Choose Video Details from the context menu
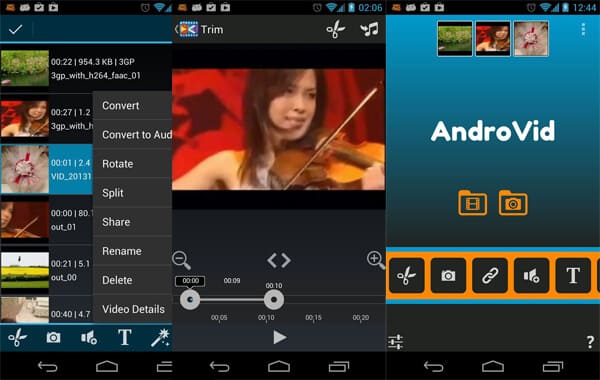The width and height of the screenshot is (600, 380). tap(132, 309)
